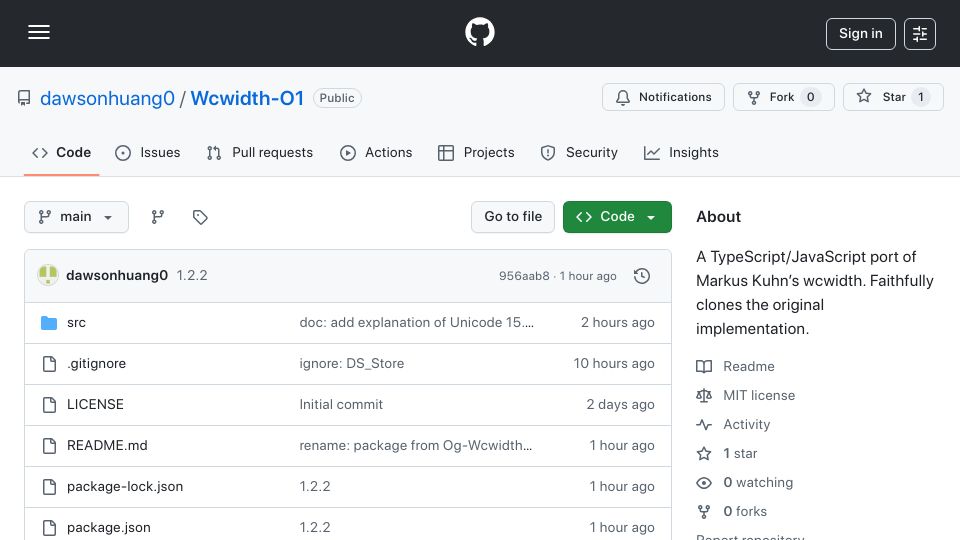Open the hamburger navigation menu

[39, 32]
